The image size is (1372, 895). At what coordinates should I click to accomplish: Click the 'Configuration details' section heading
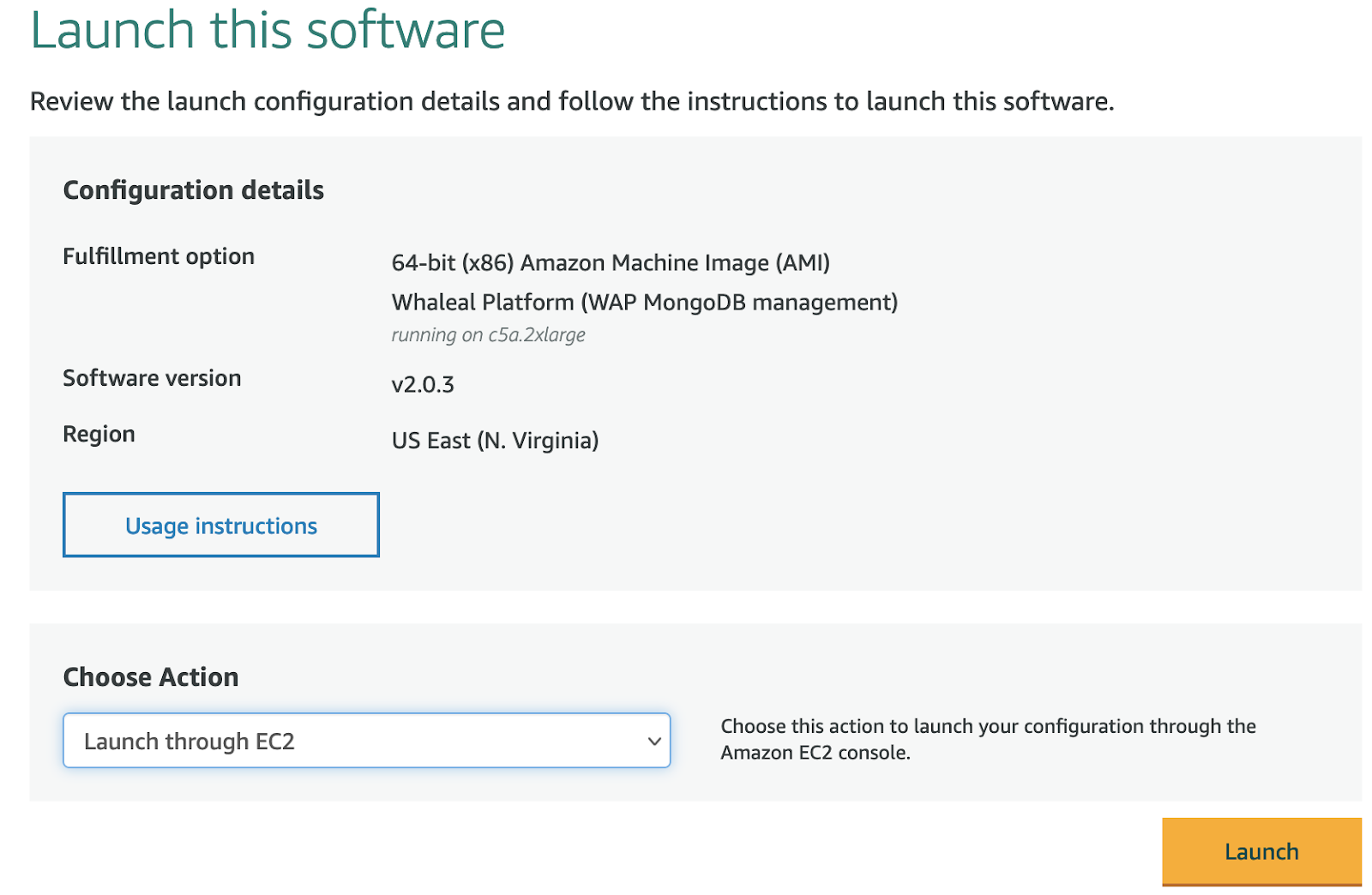pos(193,189)
